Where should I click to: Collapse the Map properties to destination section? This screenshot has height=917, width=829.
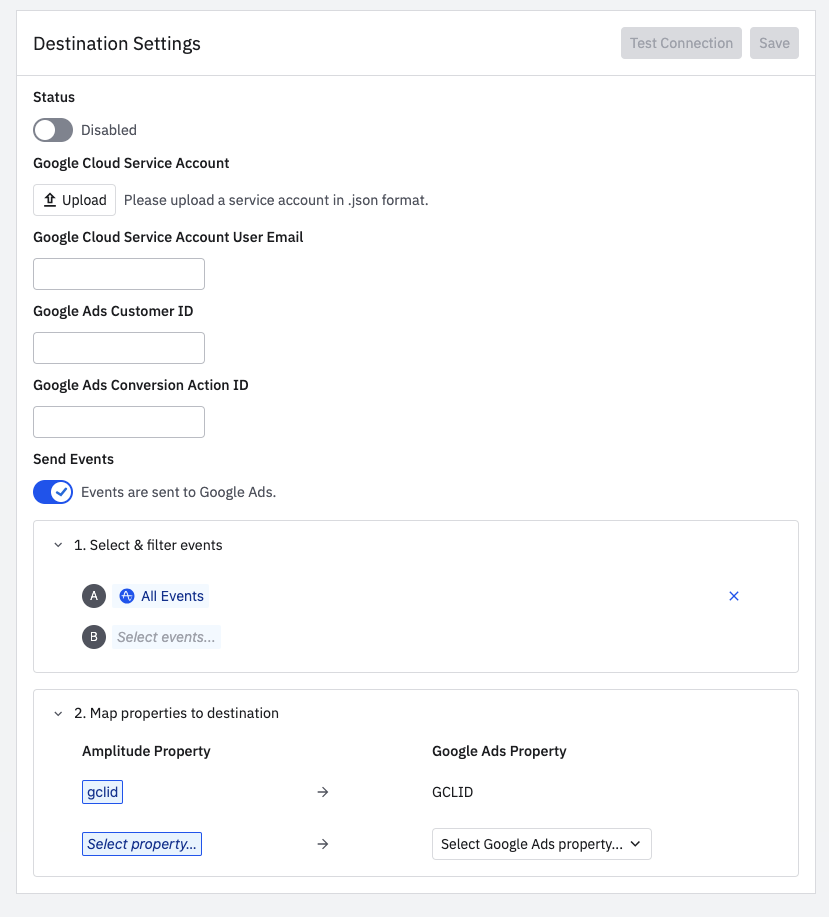pyautogui.click(x=58, y=713)
